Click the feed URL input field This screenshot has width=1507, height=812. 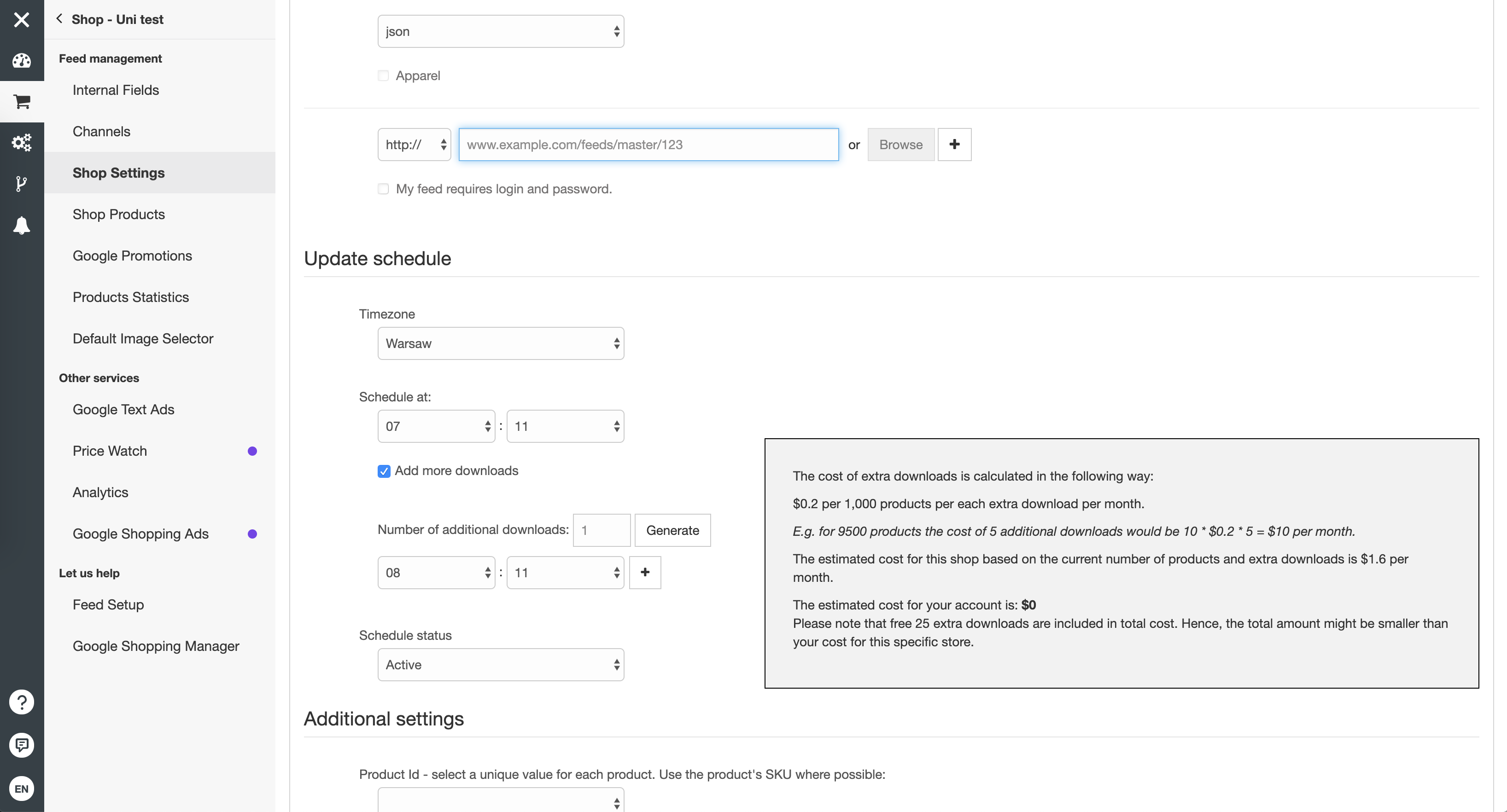(x=648, y=144)
